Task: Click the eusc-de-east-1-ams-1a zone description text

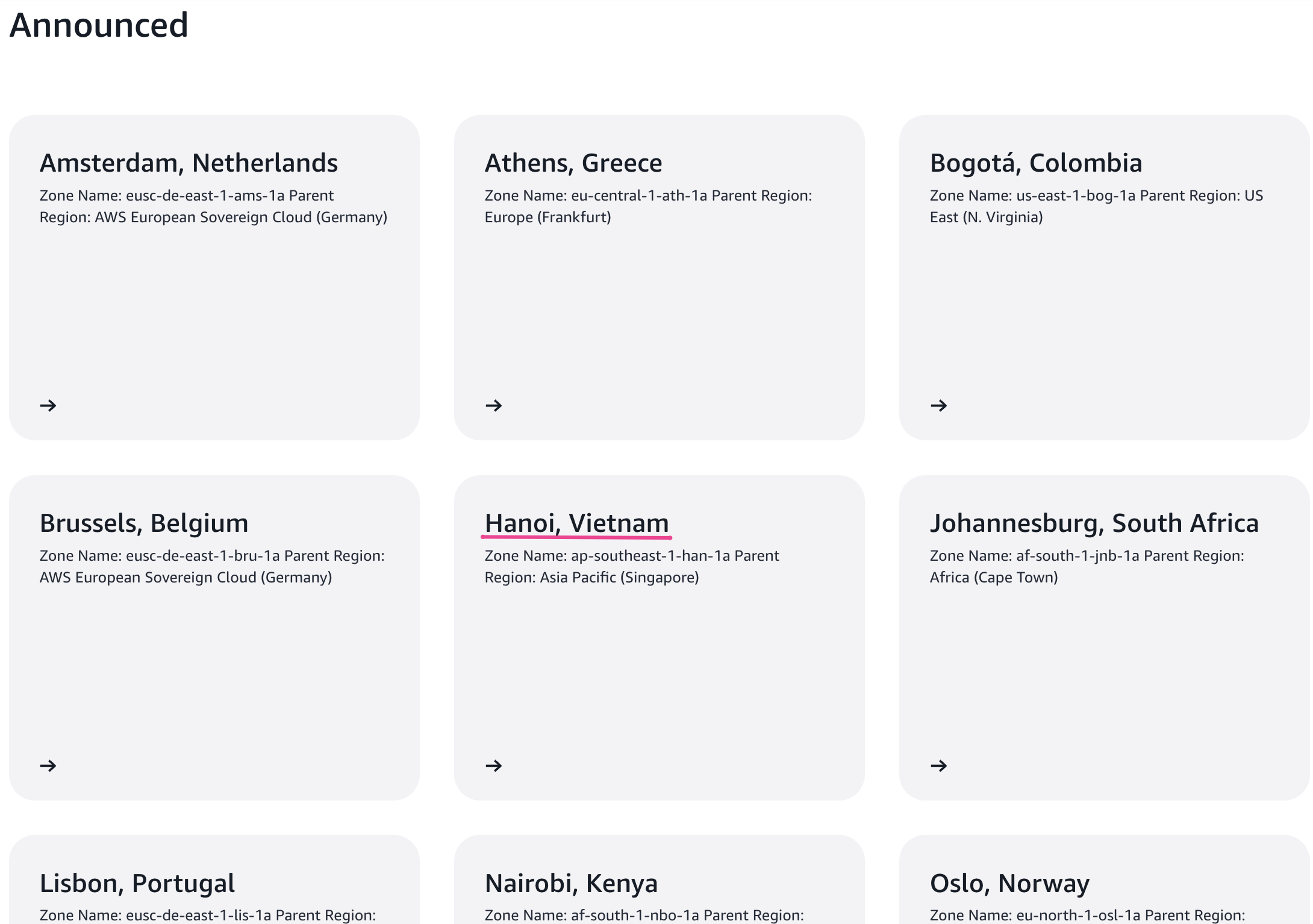Action: click(x=213, y=207)
